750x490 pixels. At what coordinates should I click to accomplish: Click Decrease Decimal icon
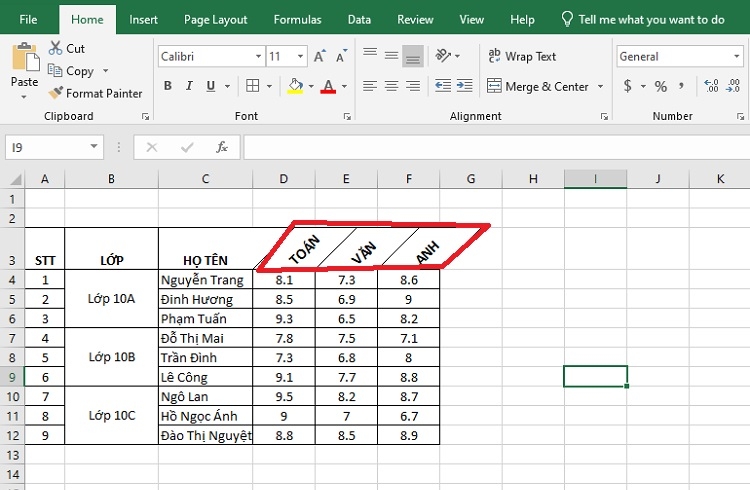pos(733,86)
